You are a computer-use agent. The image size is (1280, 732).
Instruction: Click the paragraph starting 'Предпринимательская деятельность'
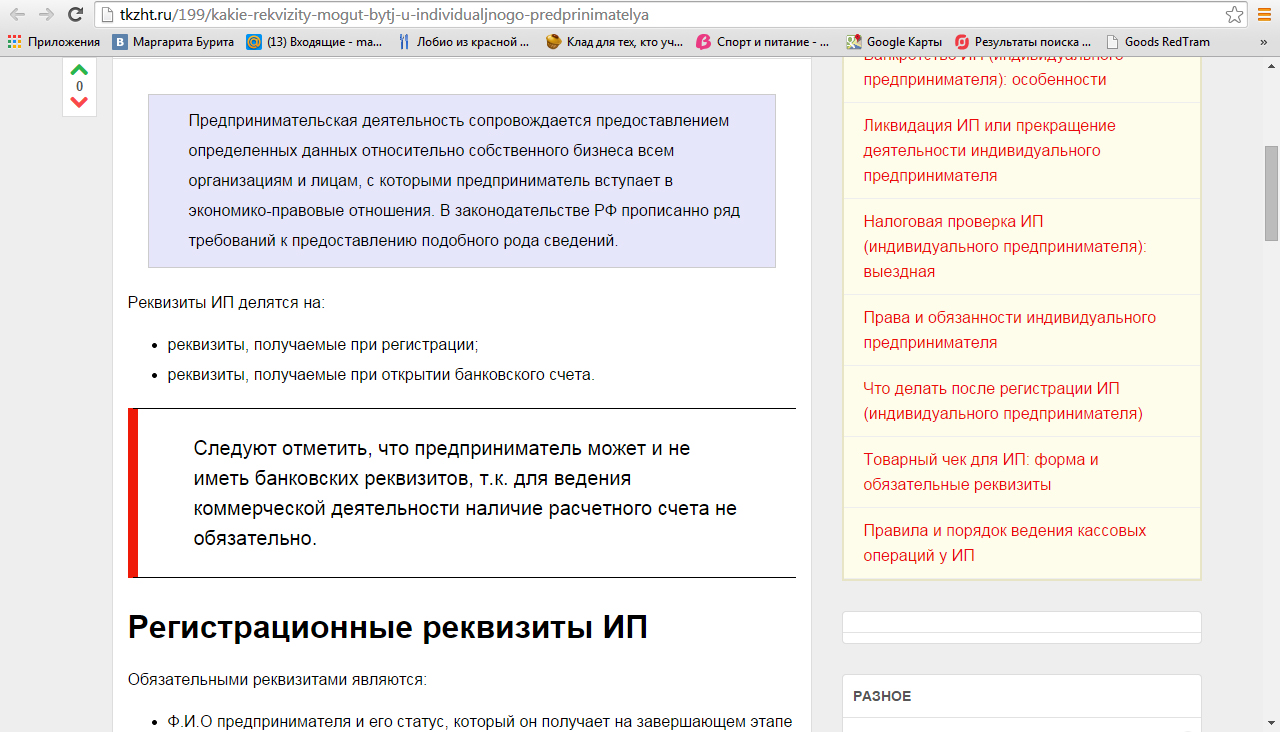click(x=464, y=181)
